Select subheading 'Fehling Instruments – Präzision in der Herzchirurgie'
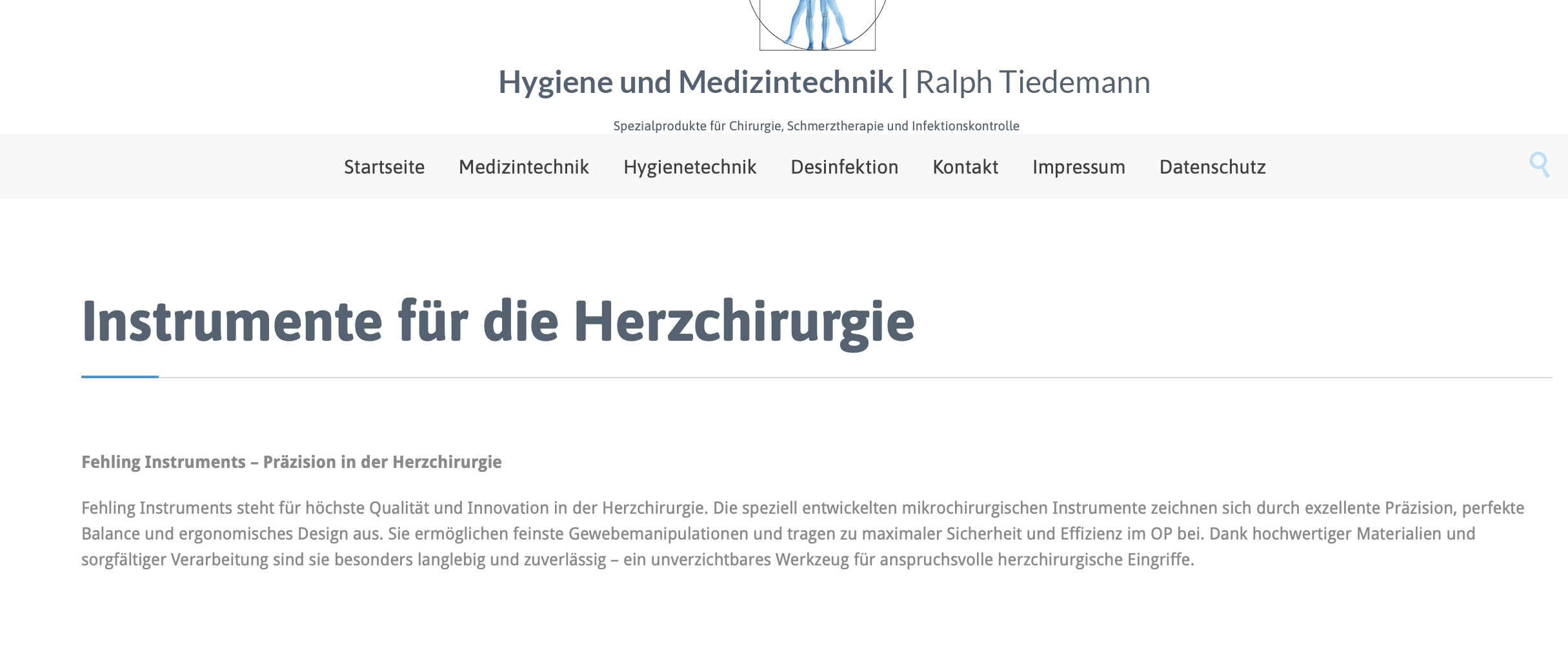Image resolution: width=1568 pixels, height=648 pixels. (292, 462)
